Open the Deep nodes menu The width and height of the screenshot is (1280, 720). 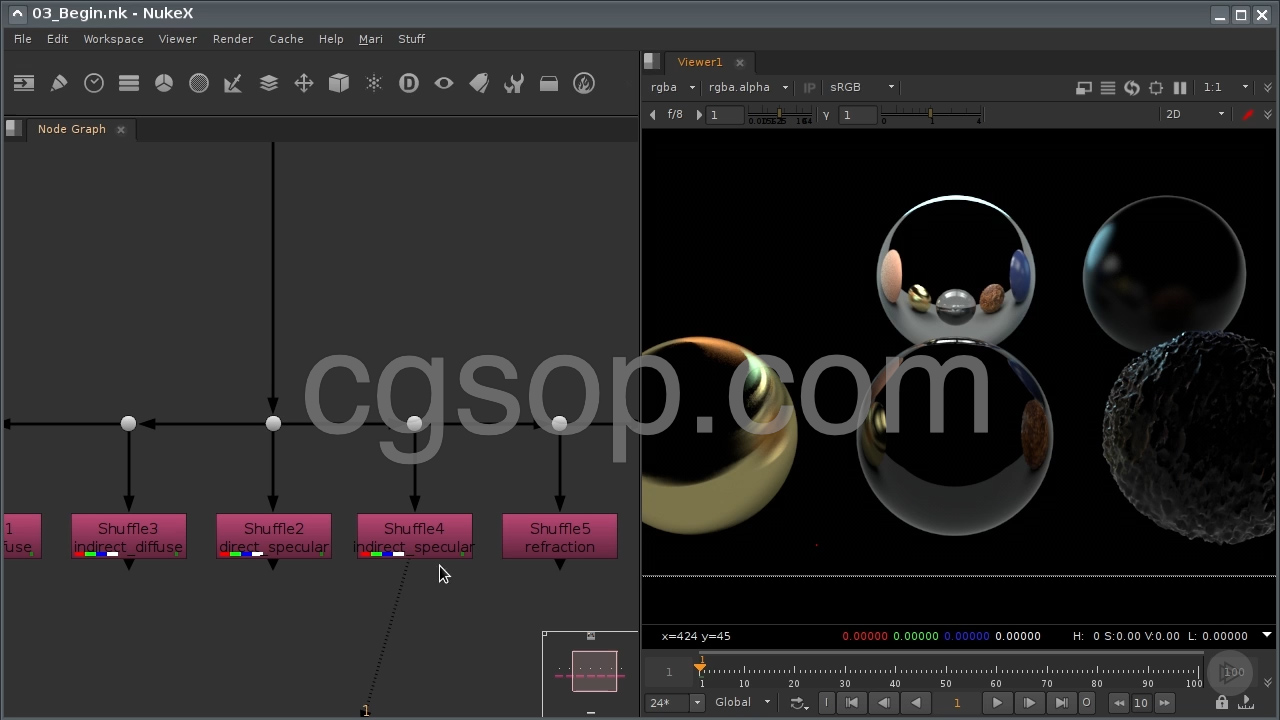pos(409,84)
